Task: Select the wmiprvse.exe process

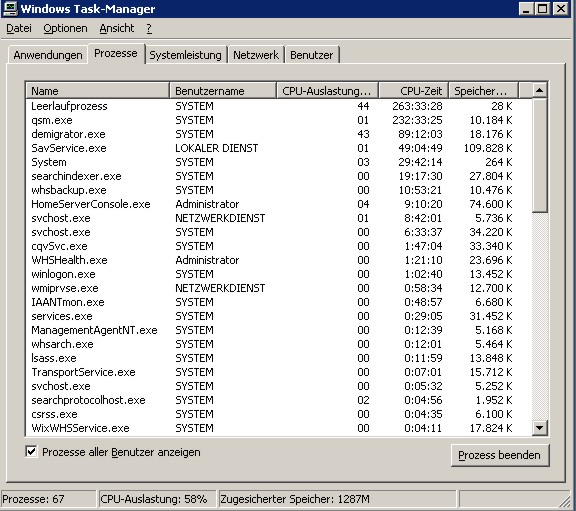Action: (278, 288)
